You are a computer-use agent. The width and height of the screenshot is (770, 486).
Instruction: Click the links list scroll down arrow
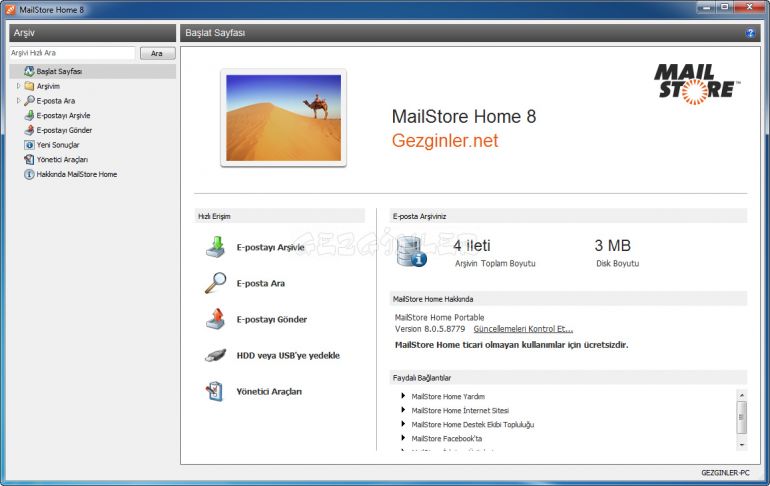tap(742, 445)
